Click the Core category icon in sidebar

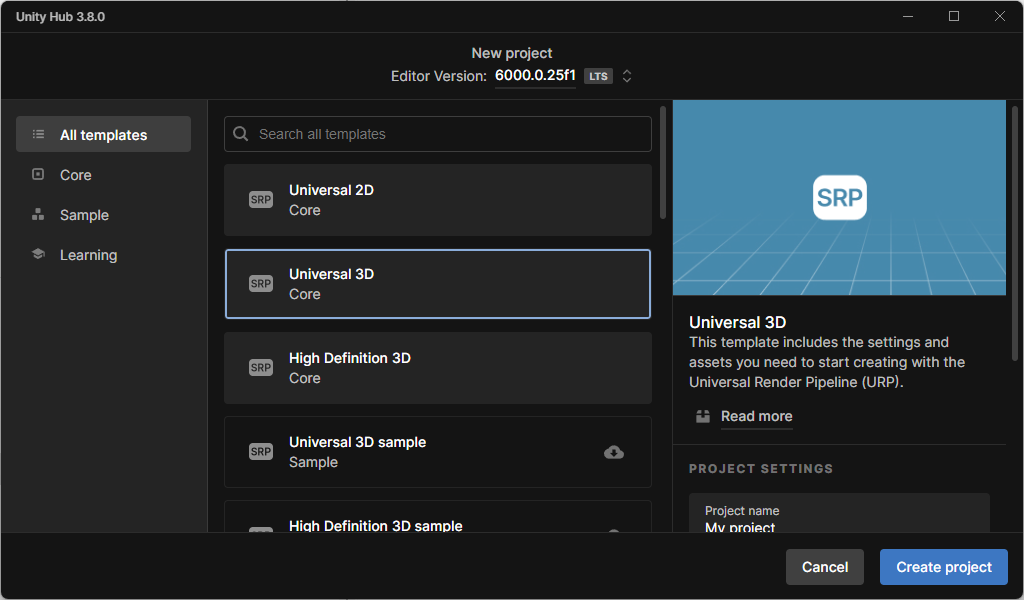[38, 174]
